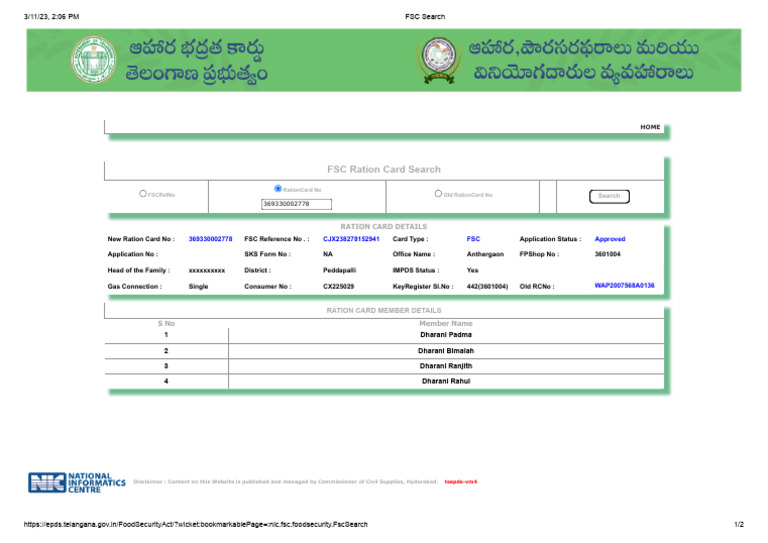768x543 pixels.
Task: Click the RATION CARD MEMBER DETAILS heading
Action: point(384,310)
